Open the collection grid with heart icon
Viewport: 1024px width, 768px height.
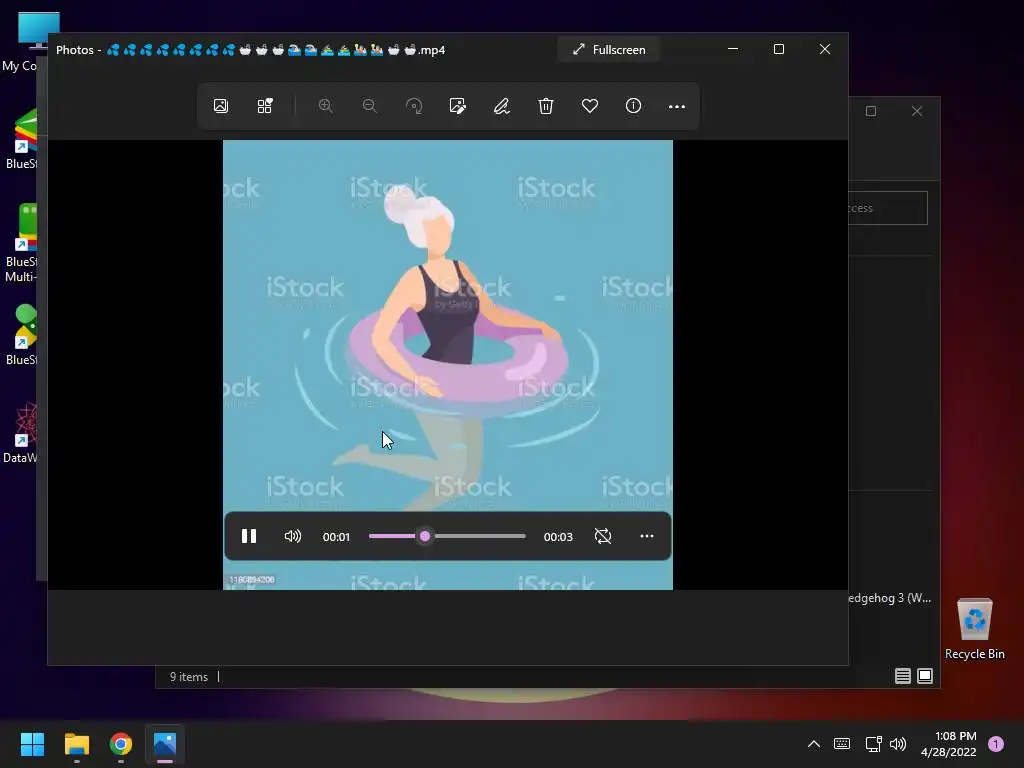click(x=264, y=106)
